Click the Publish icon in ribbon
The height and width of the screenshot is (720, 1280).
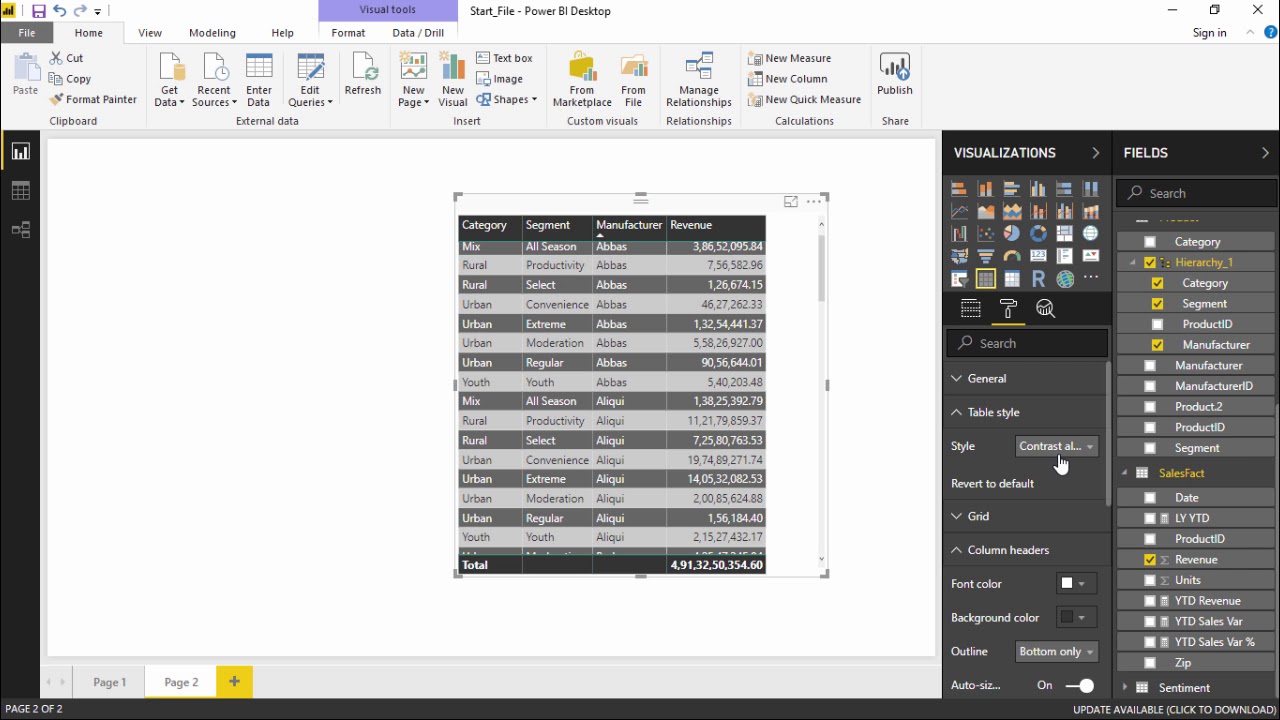coord(894,75)
